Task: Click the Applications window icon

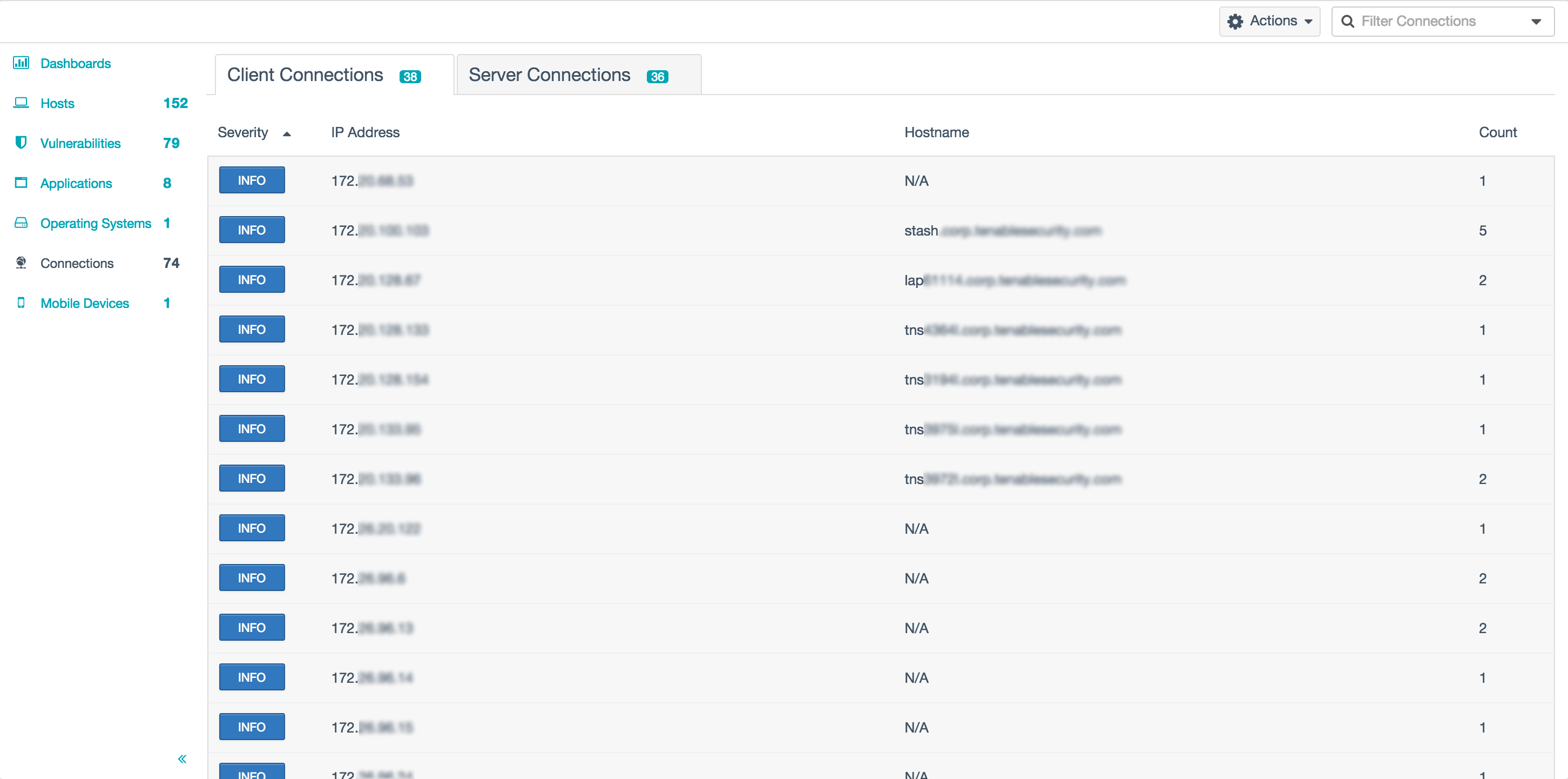Action: tap(21, 183)
